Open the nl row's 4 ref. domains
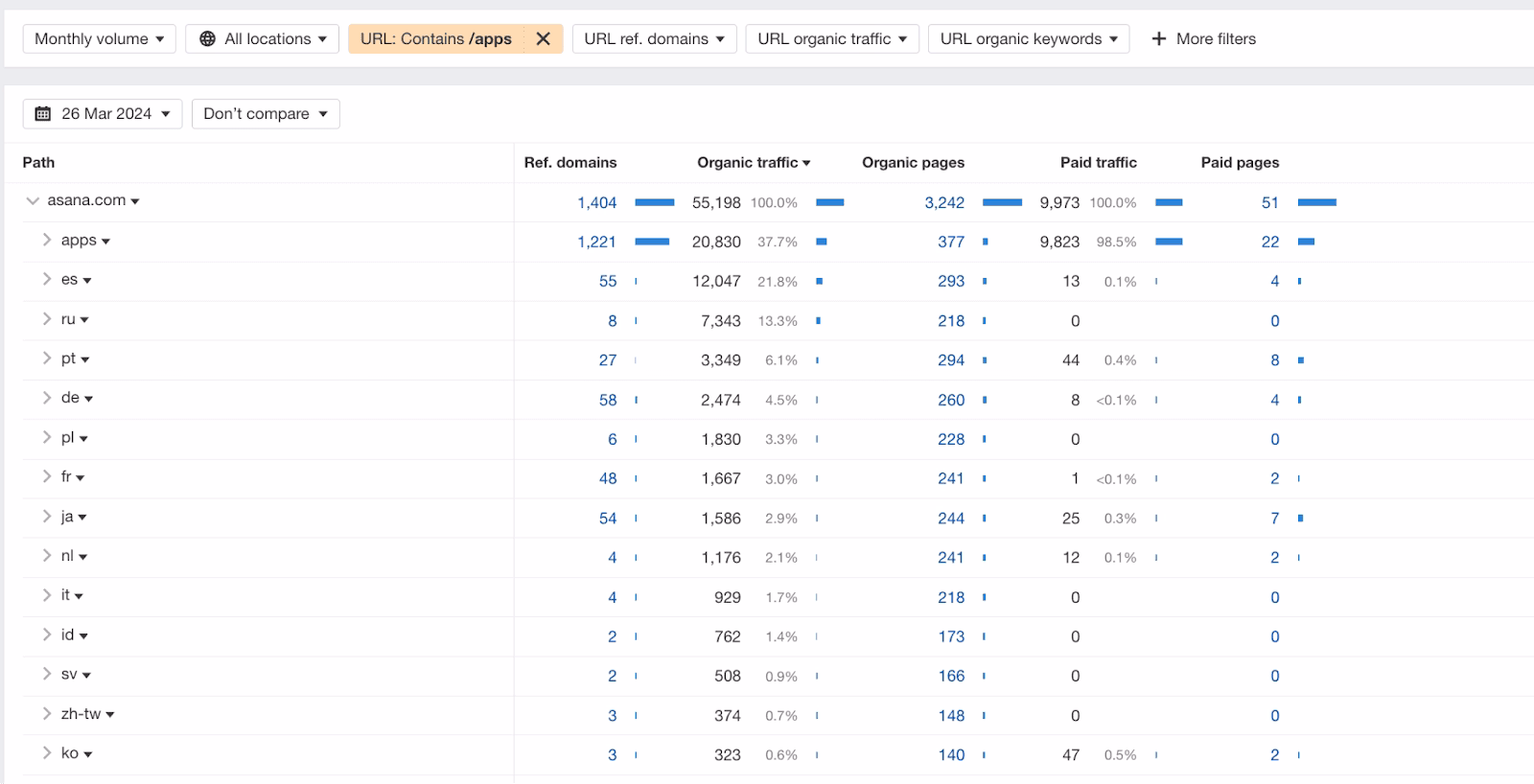 tap(613, 558)
